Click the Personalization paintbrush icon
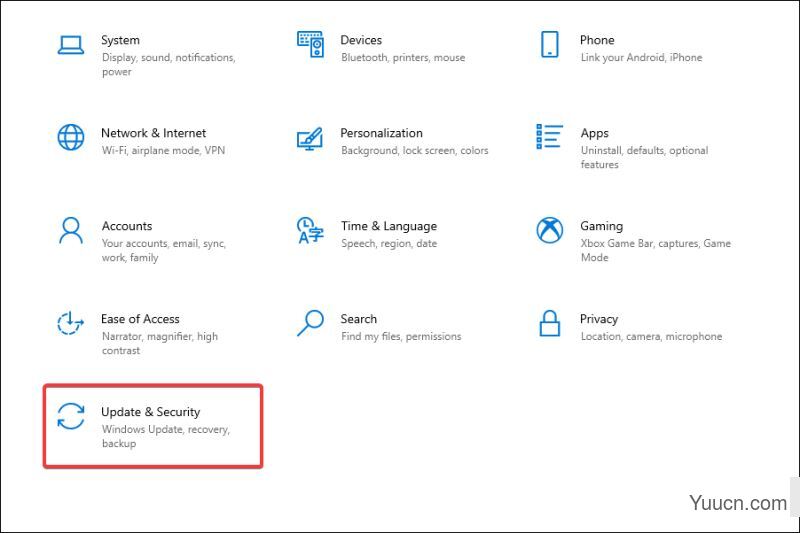The height and width of the screenshot is (533, 800). [310, 138]
